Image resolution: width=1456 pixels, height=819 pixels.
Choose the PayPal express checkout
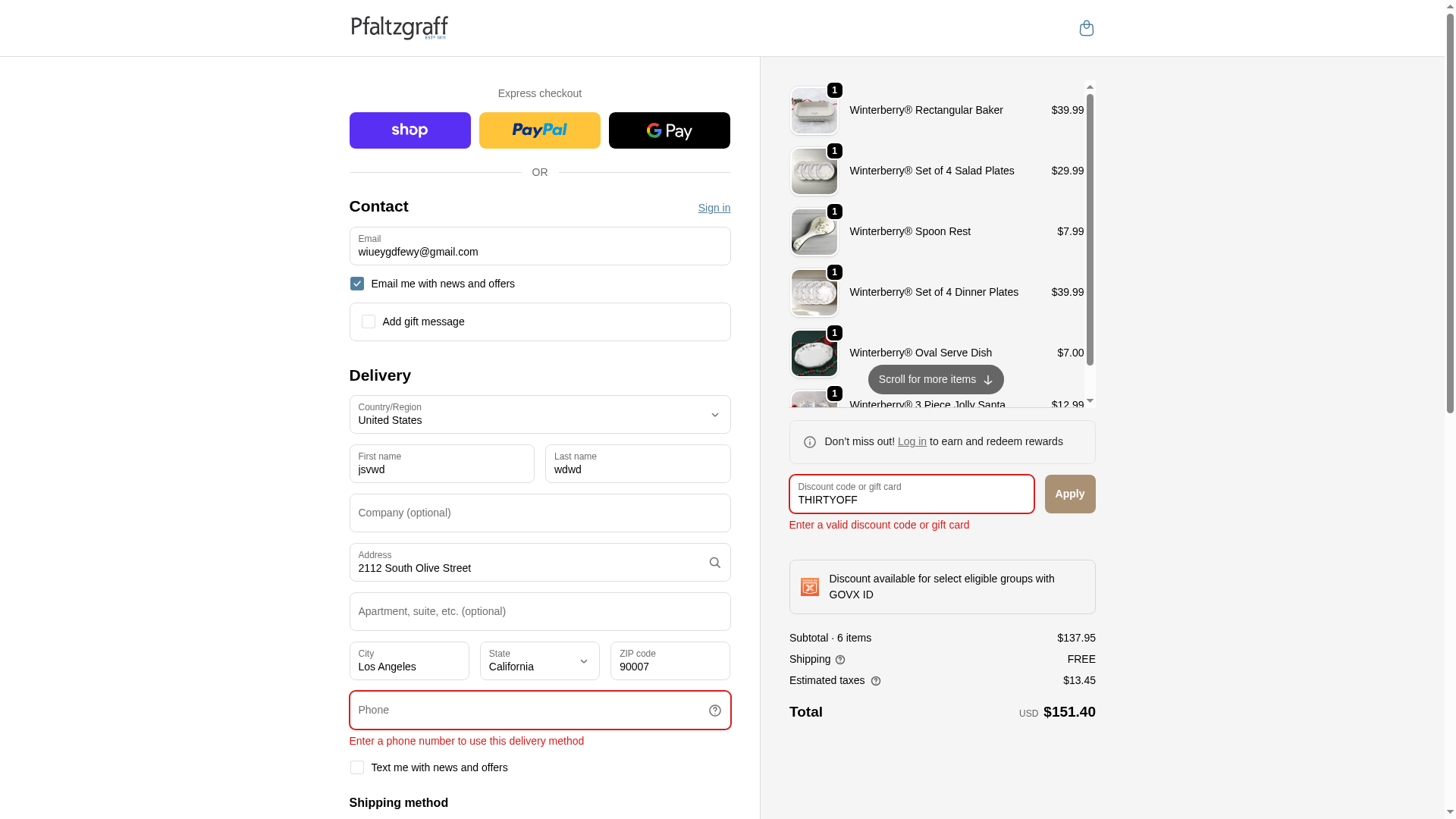click(539, 130)
